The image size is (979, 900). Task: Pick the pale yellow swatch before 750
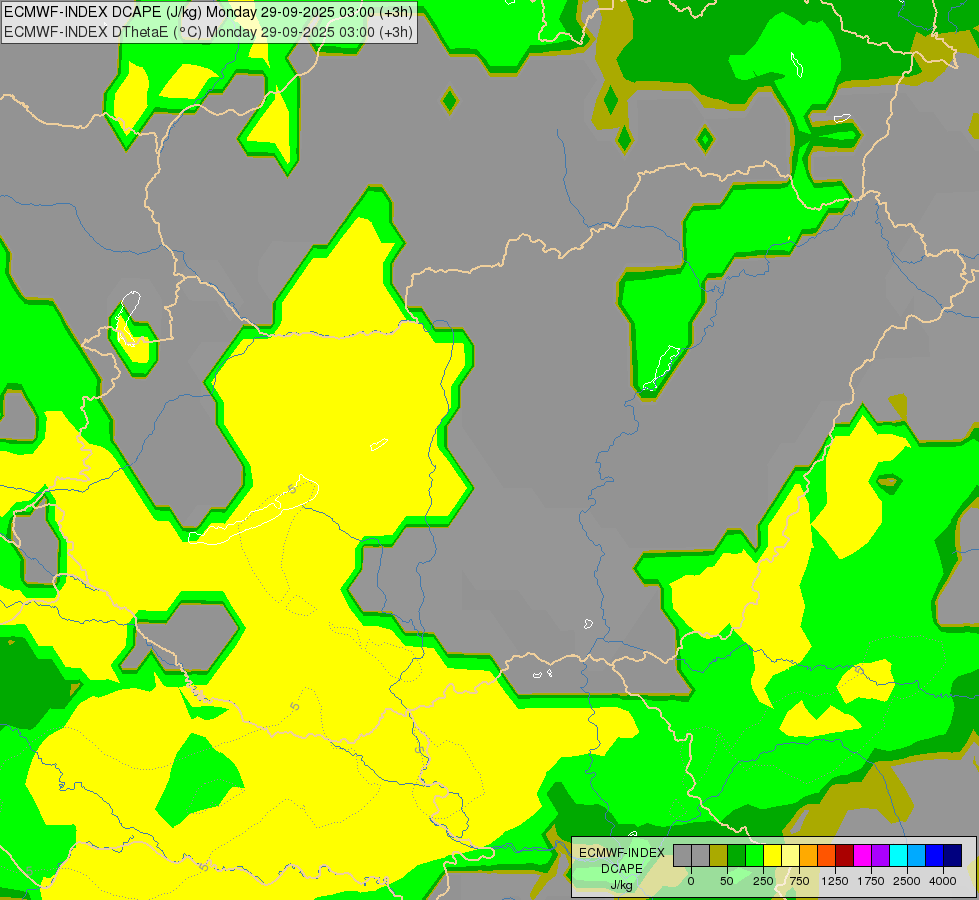click(x=790, y=855)
